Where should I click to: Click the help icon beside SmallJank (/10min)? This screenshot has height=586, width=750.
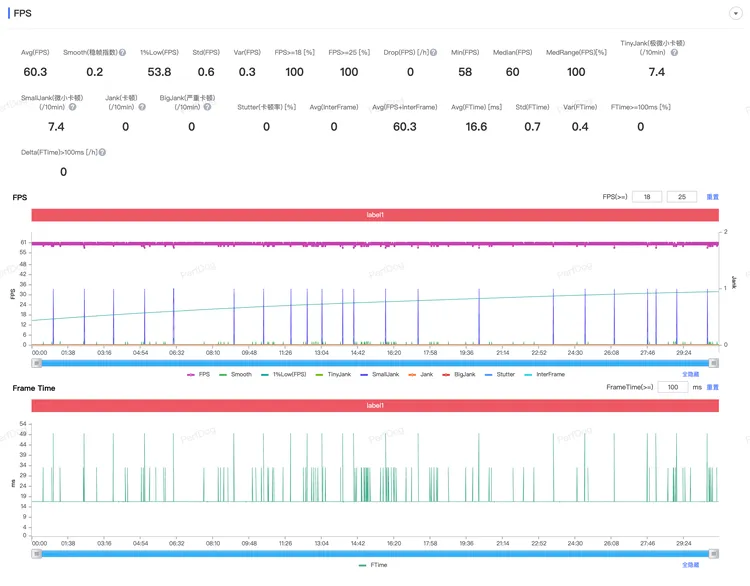(x=72, y=107)
